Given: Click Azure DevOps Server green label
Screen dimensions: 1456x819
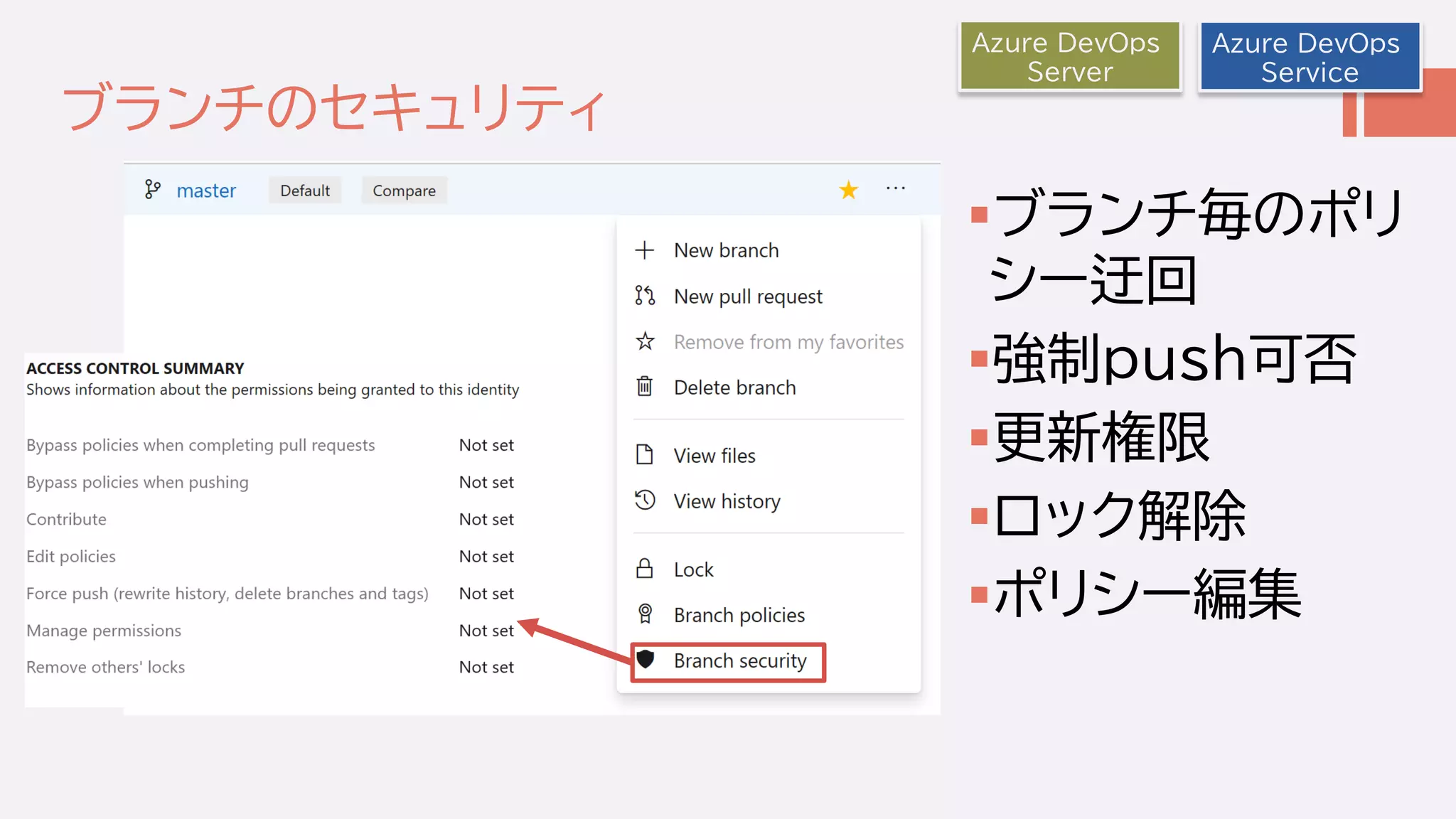Looking at the screenshot, I should pyautogui.click(x=1069, y=57).
